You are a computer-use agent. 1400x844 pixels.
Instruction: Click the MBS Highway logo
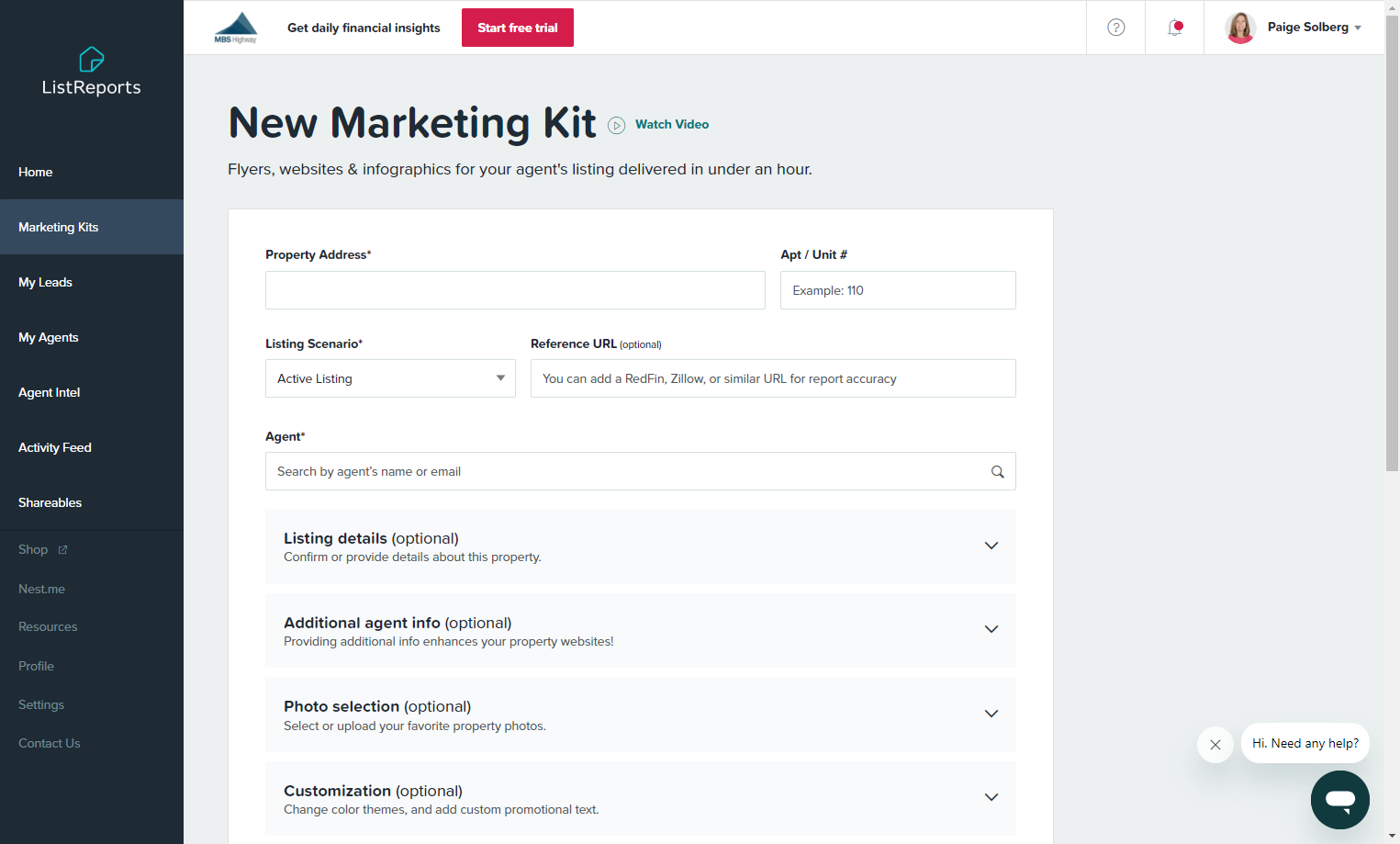236,28
